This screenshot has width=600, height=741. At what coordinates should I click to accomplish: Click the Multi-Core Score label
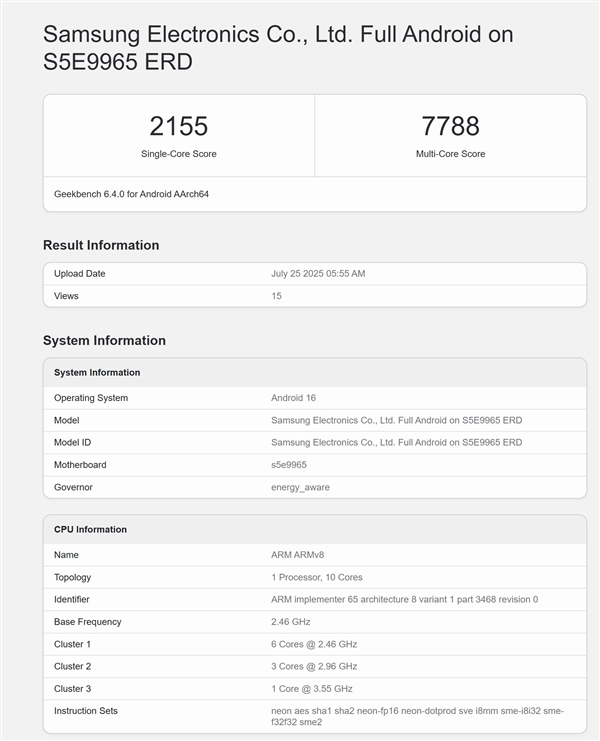pos(450,154)
